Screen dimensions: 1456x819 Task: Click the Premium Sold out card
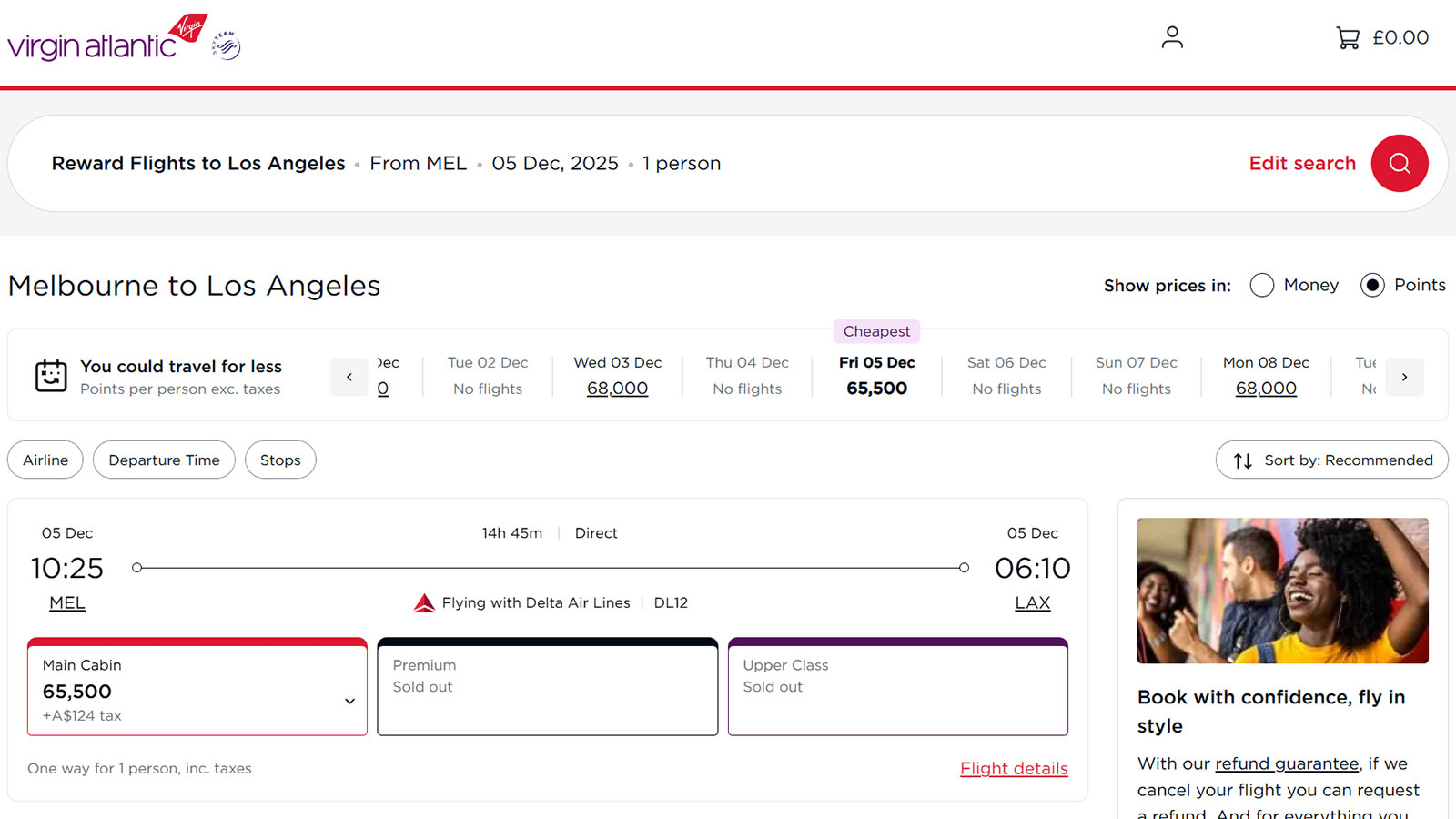(x=548, y=687)
